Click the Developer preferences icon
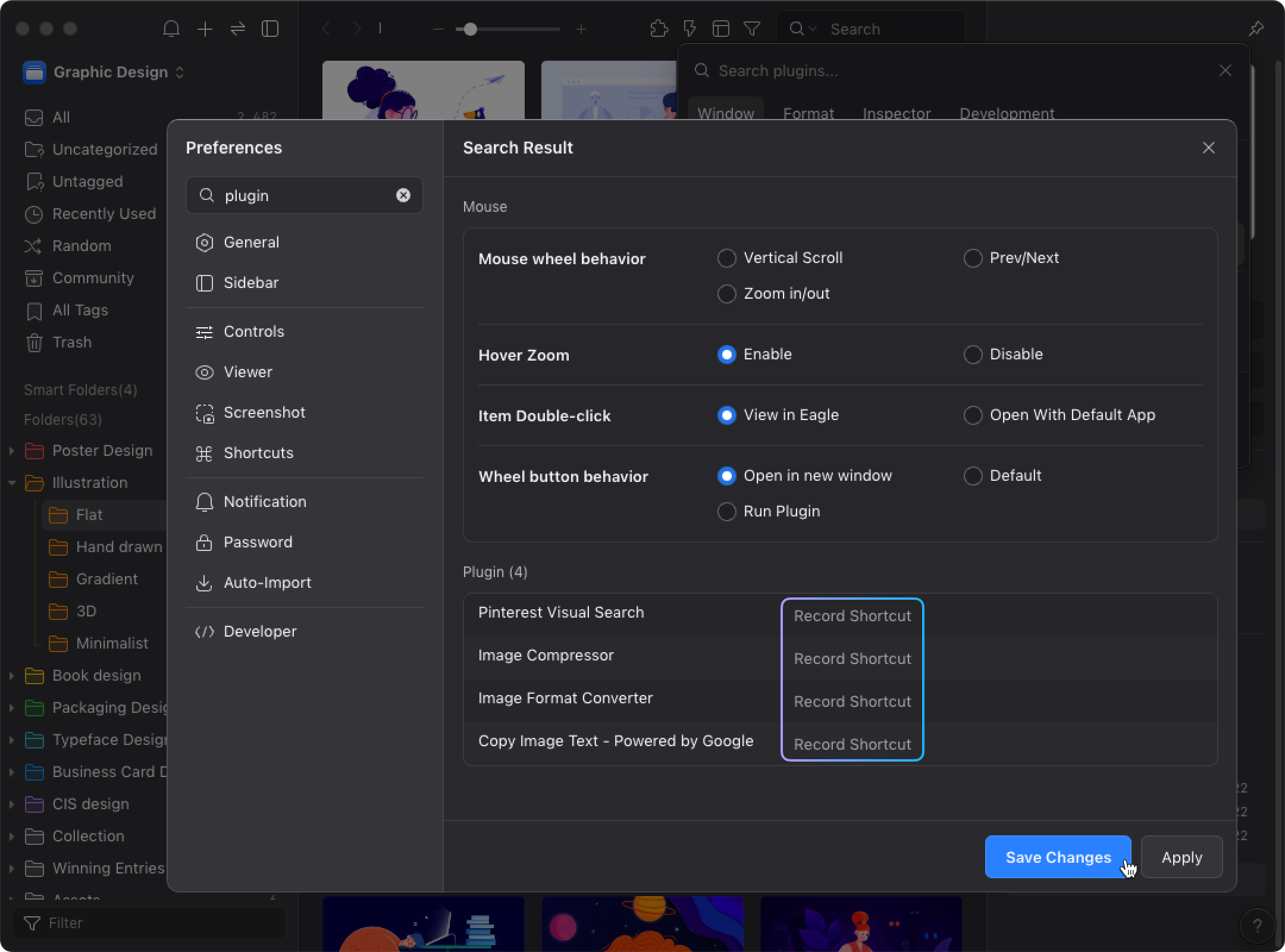This screenshot has height=952, width=1285. click(203, 631)
